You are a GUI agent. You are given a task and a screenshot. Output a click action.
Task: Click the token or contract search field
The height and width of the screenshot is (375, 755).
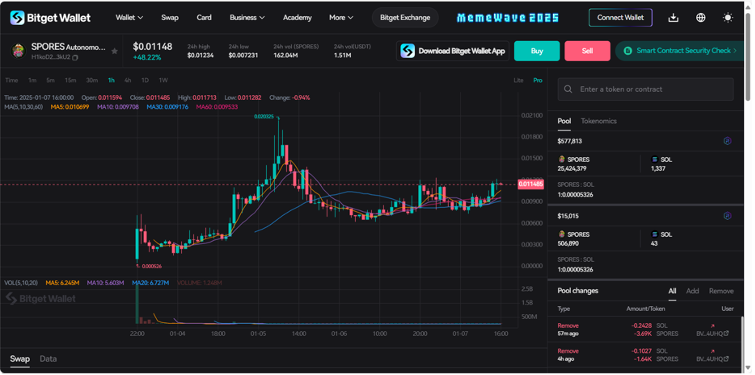[x=645, y=90]
